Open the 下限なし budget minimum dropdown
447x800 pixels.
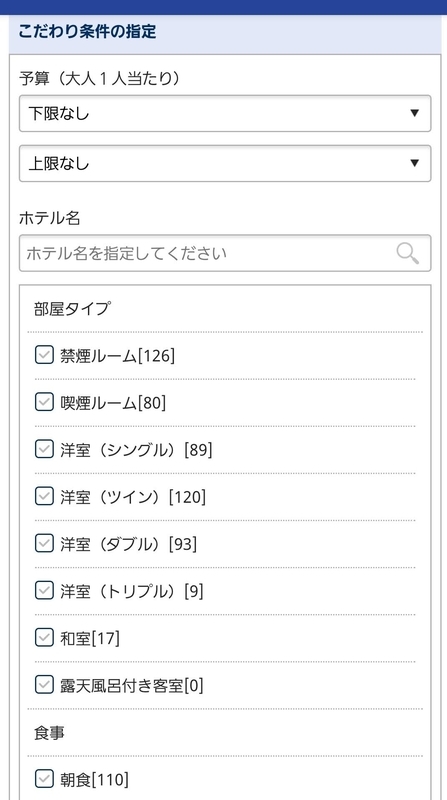(225, 113)
